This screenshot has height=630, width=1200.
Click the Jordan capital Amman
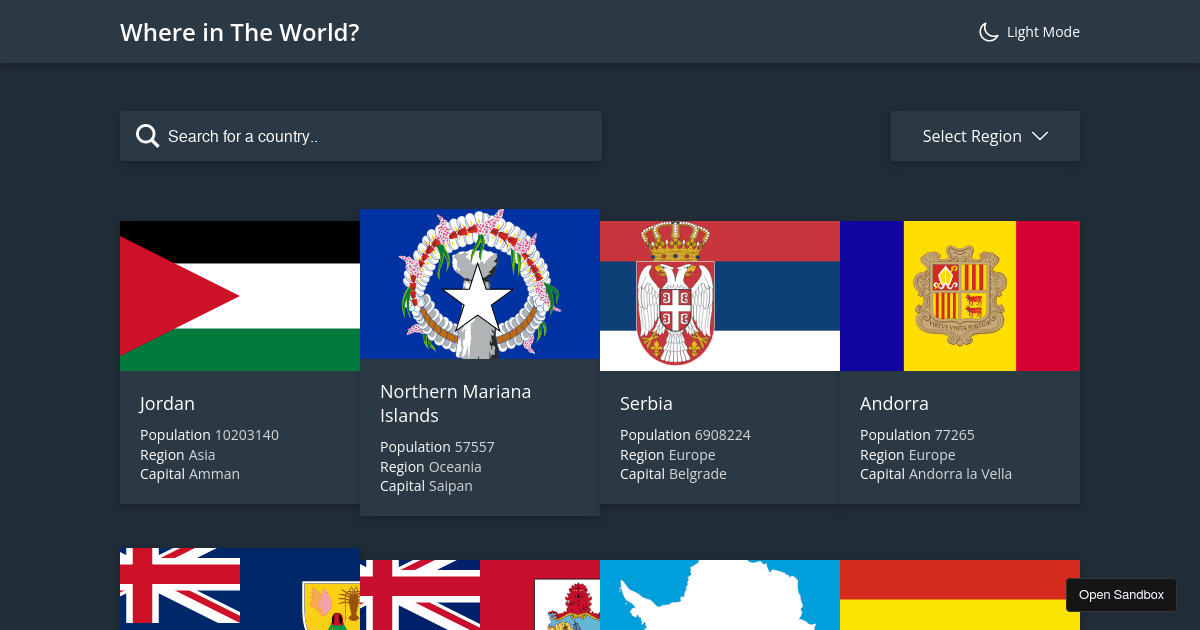(214, 474)
